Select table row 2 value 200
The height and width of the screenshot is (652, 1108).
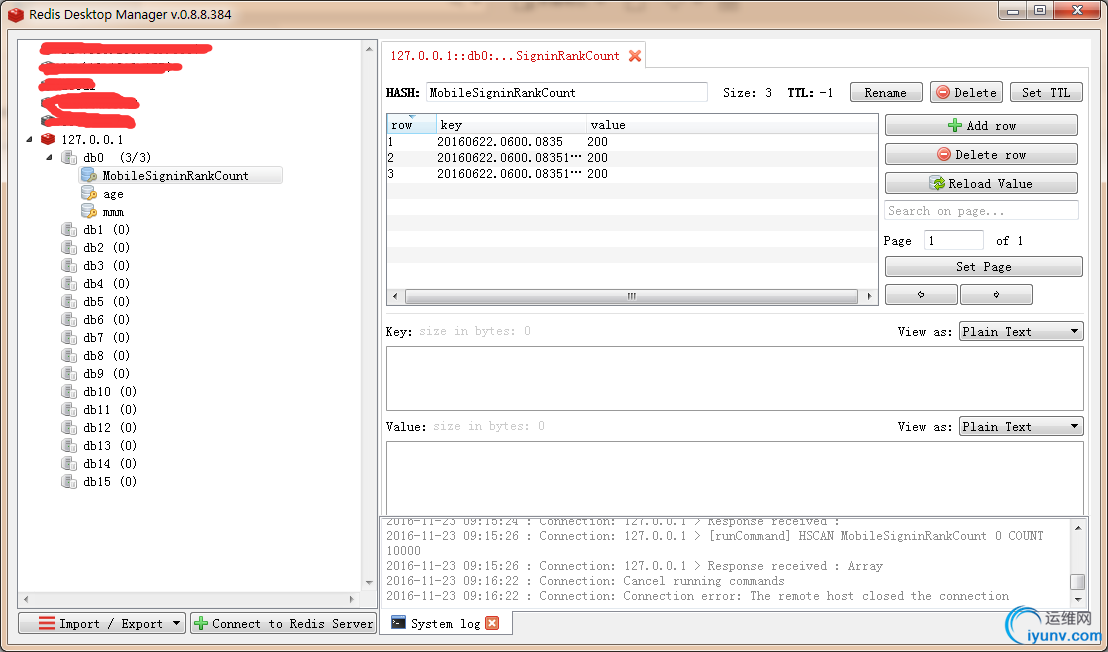tap(597, 158)
